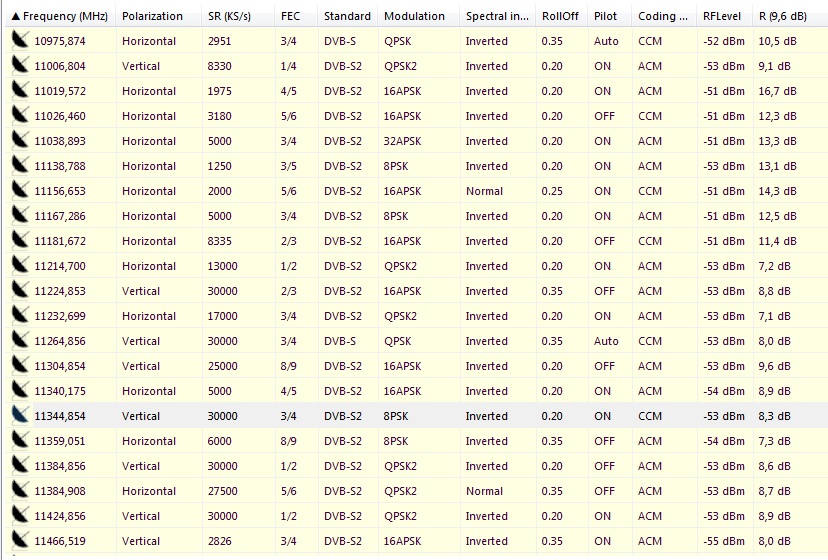Select the 11264,856 DVB-S standard cell

[x=339, y=341]
